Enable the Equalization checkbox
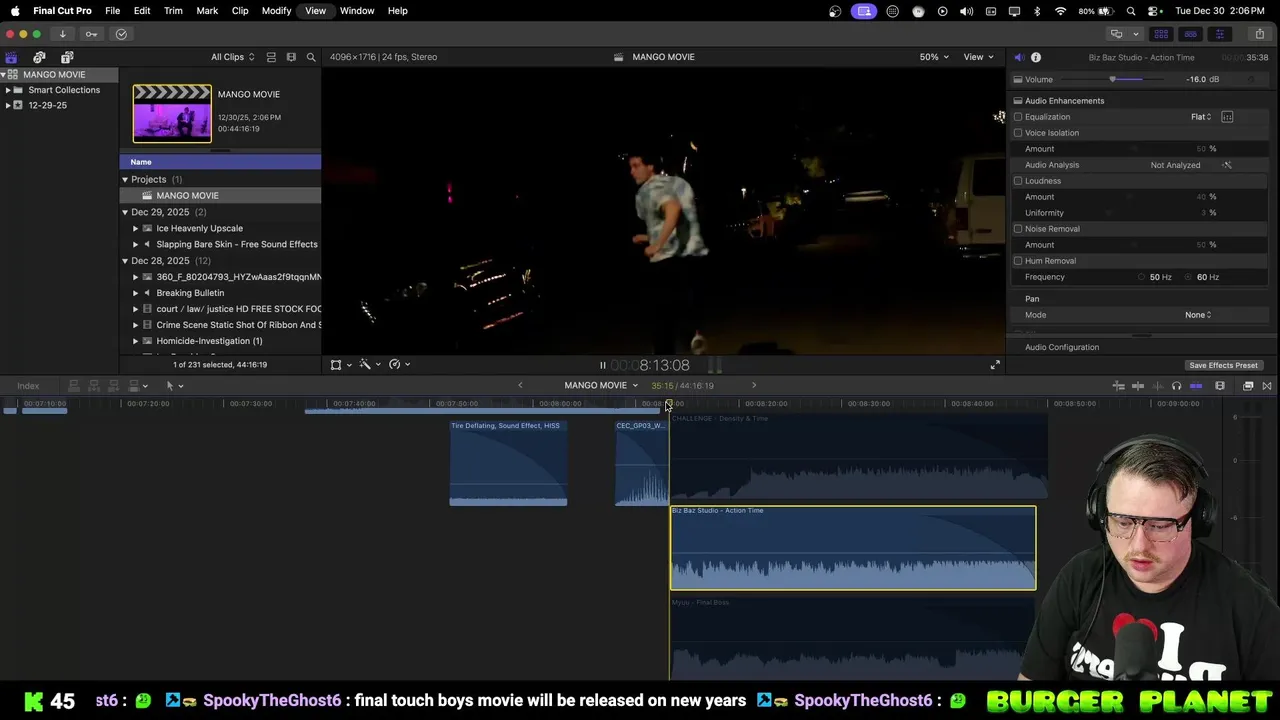1280x720 pixels. tap(1018, 117)
